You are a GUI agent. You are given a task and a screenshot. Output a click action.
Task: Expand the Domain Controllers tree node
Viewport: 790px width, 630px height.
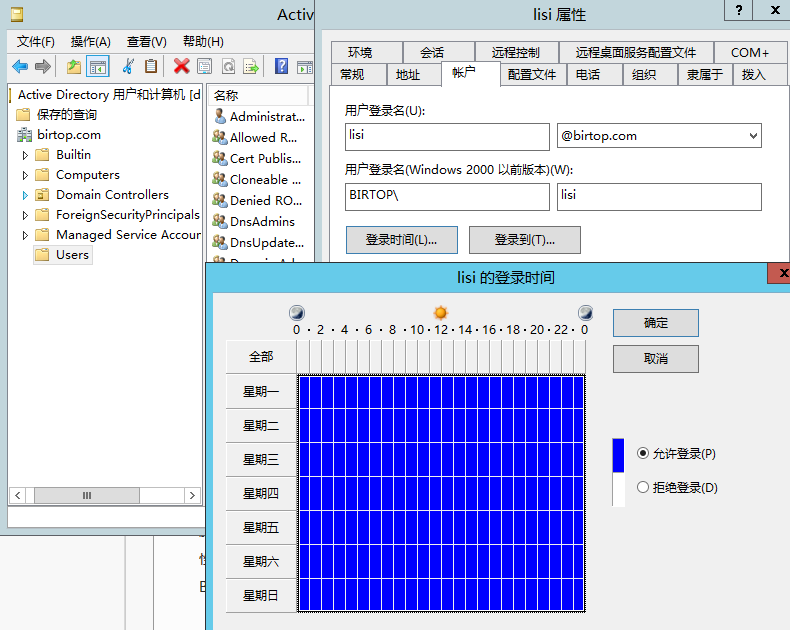click(25, 195)
